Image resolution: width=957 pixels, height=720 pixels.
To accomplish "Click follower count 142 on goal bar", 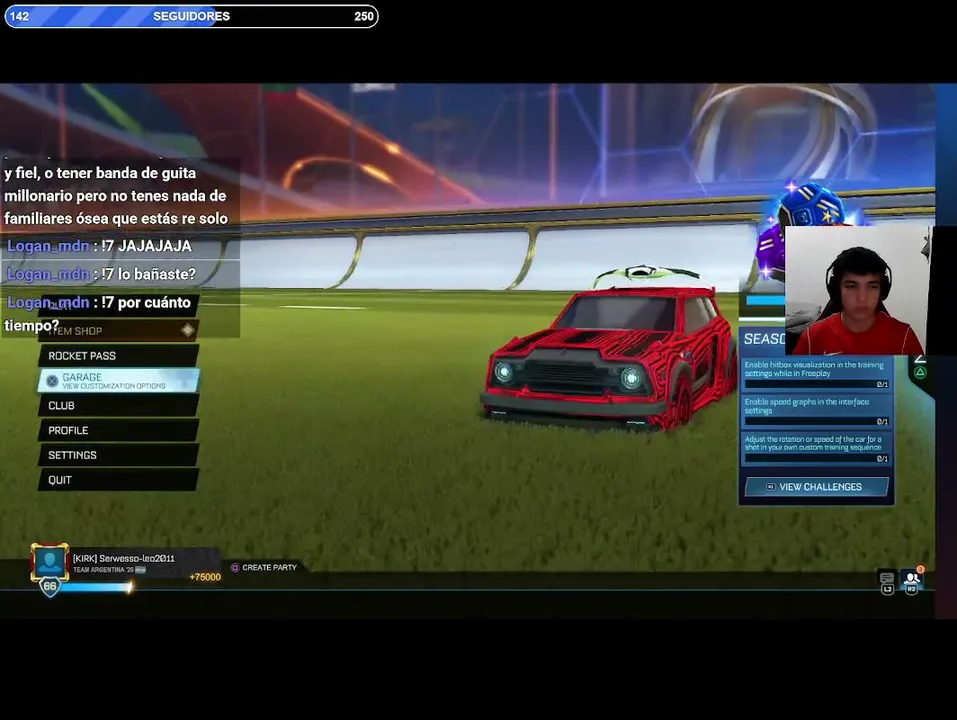I will click(x=20, y=16).
